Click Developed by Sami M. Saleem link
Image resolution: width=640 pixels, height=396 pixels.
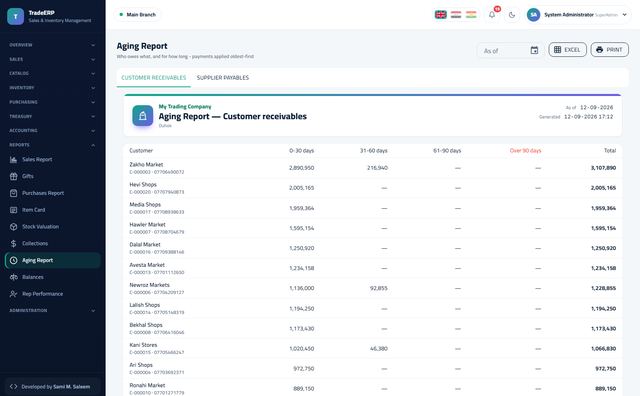coord(52,386)
